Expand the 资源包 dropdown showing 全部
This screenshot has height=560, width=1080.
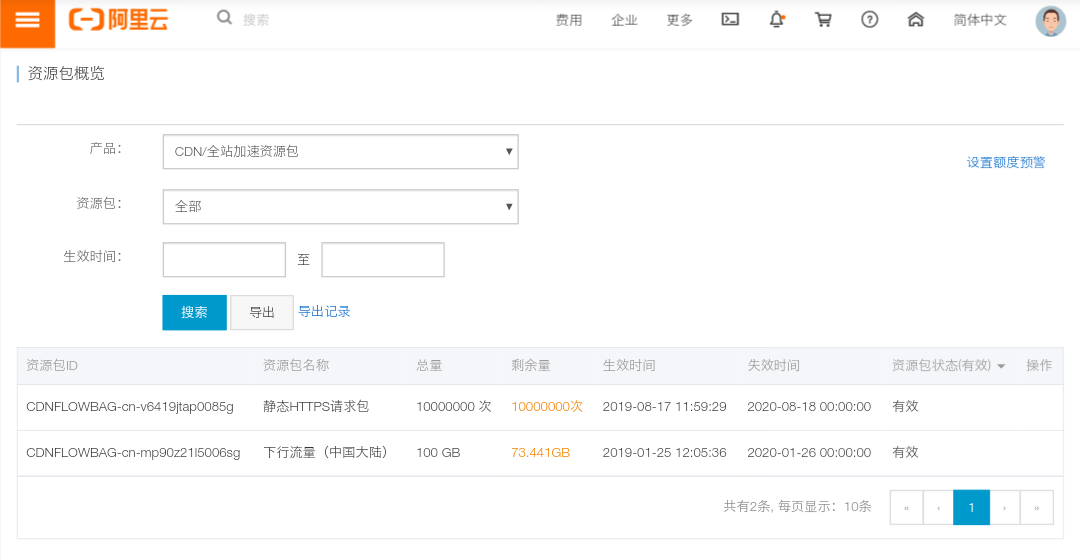click(x=340, y=207)
